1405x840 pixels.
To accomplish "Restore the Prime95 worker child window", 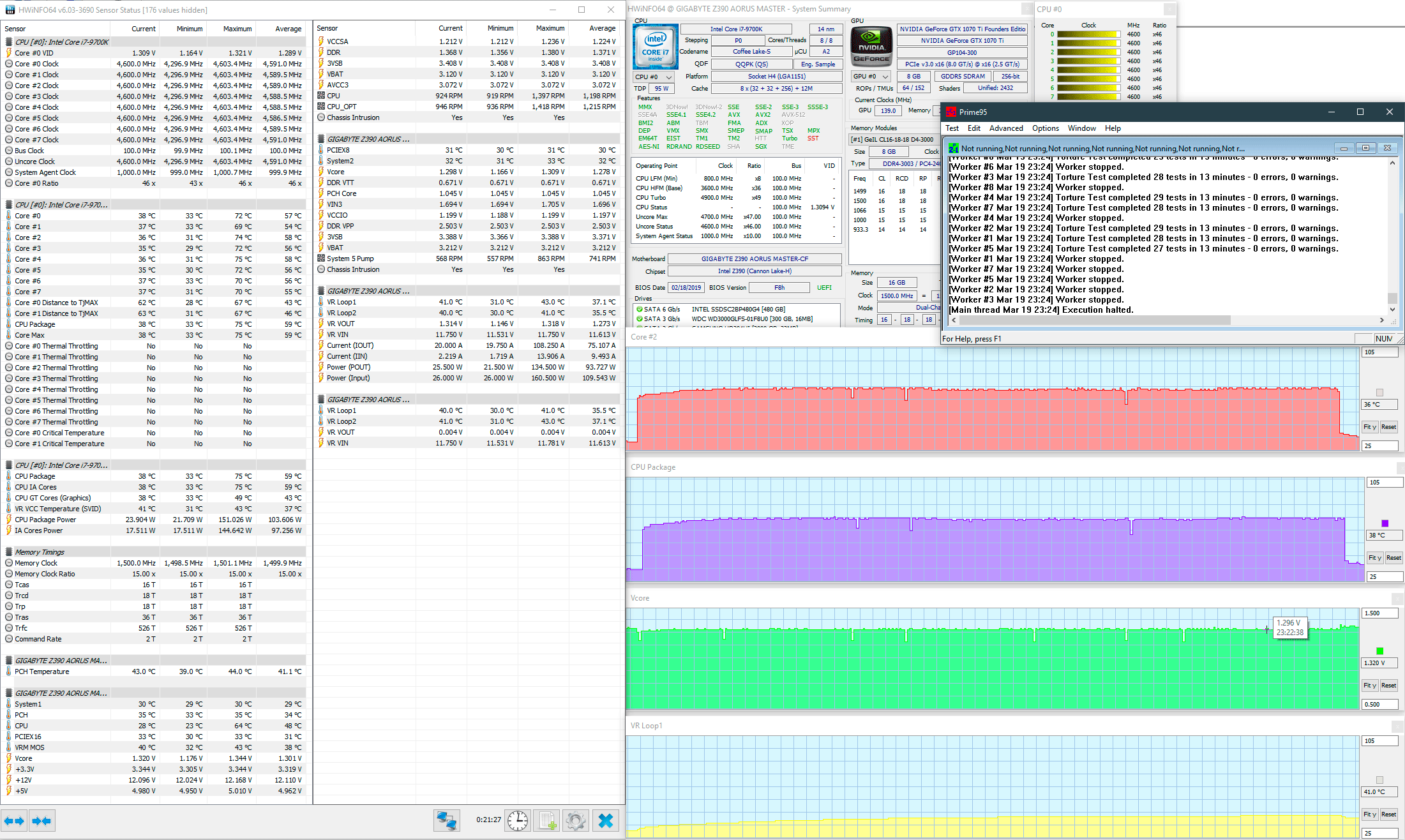I will coord(1365,148).
